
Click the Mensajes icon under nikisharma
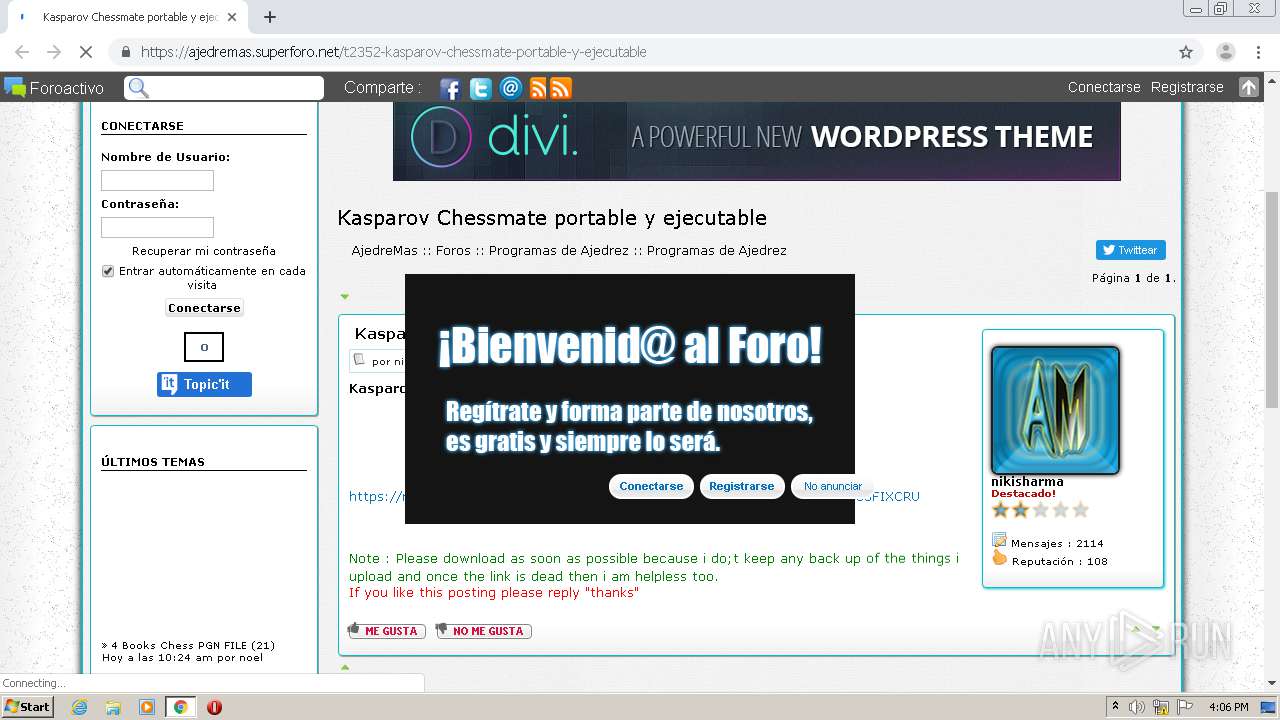(x=999, y=540)
